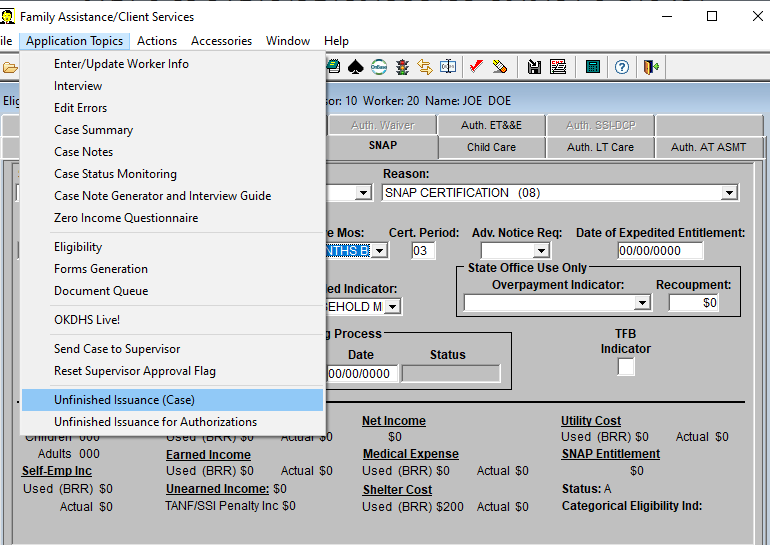Click the black spade icon
Image resolution: width=770 pixels, height=545 pixels.
tap(356, 67)
